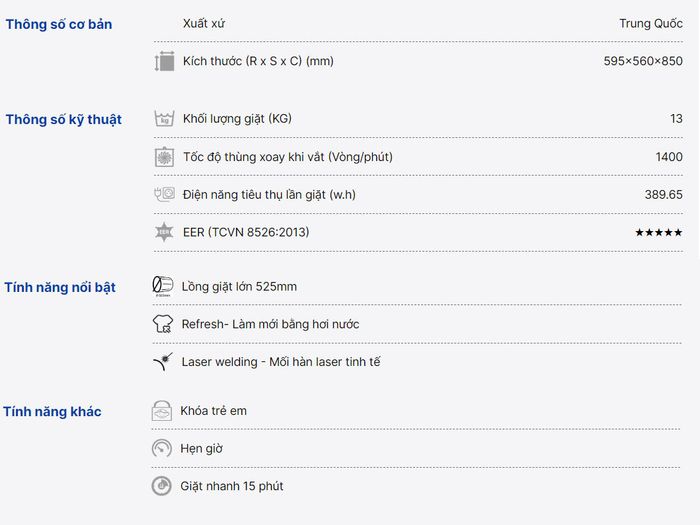Select the Tính năng nổi bật heading

pos(60,287)
